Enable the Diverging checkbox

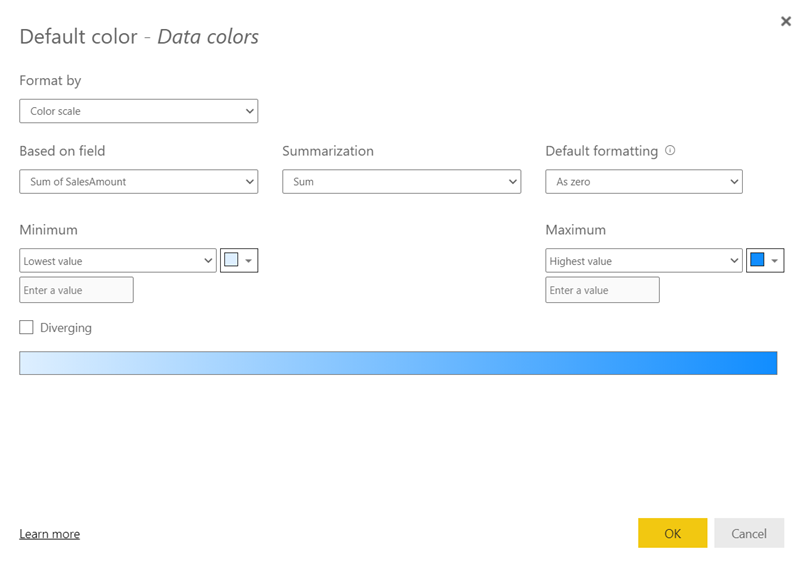tap(26, 327)
